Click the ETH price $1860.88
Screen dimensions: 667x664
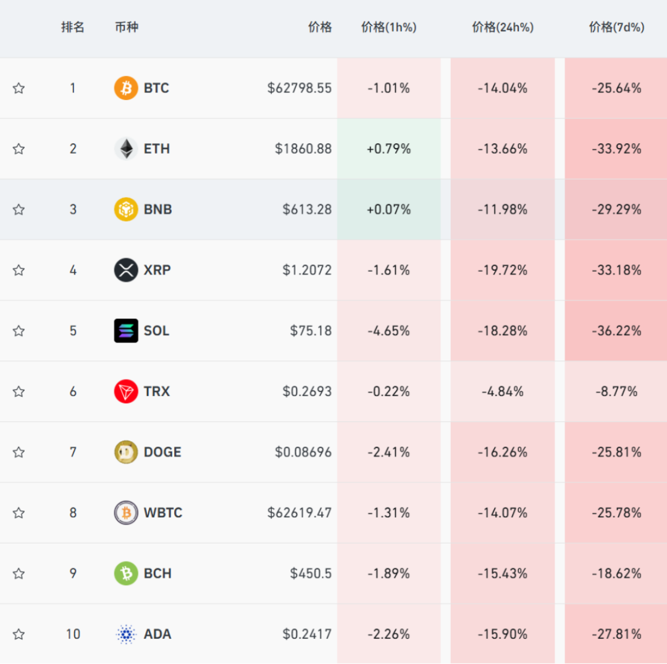(x=303, y=149)
